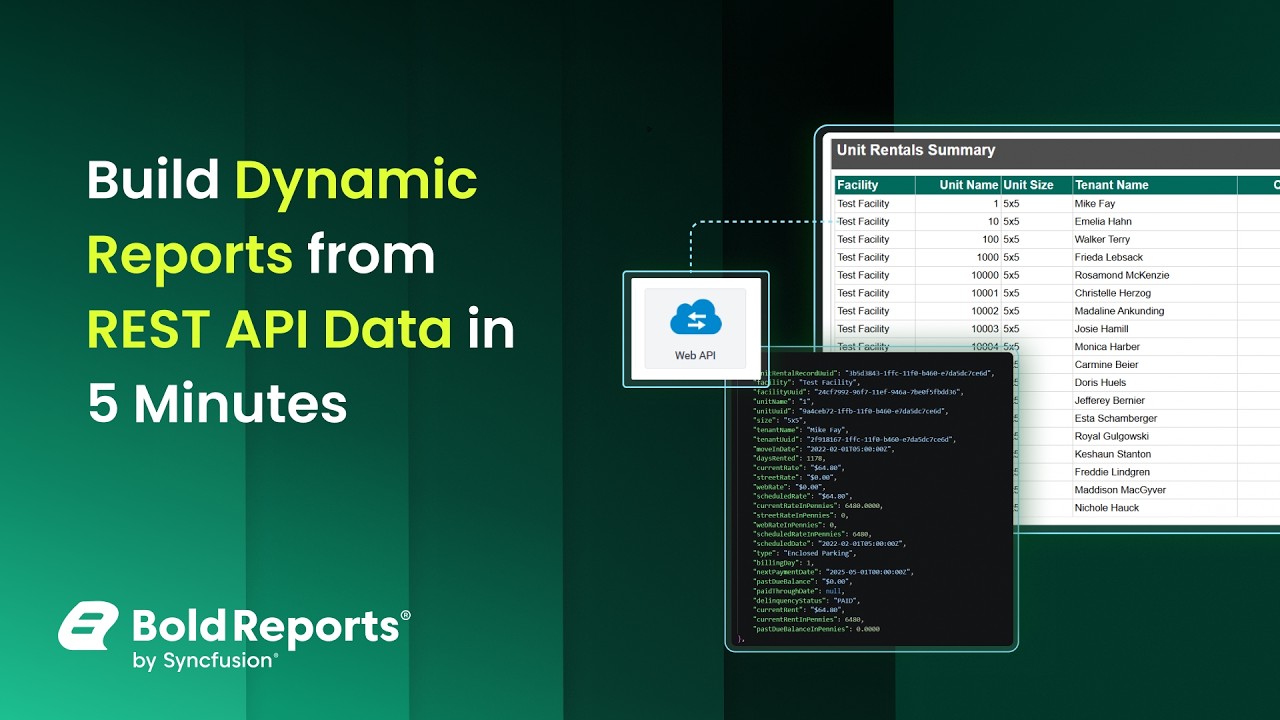Select the Facility column header

pos(875,185)
